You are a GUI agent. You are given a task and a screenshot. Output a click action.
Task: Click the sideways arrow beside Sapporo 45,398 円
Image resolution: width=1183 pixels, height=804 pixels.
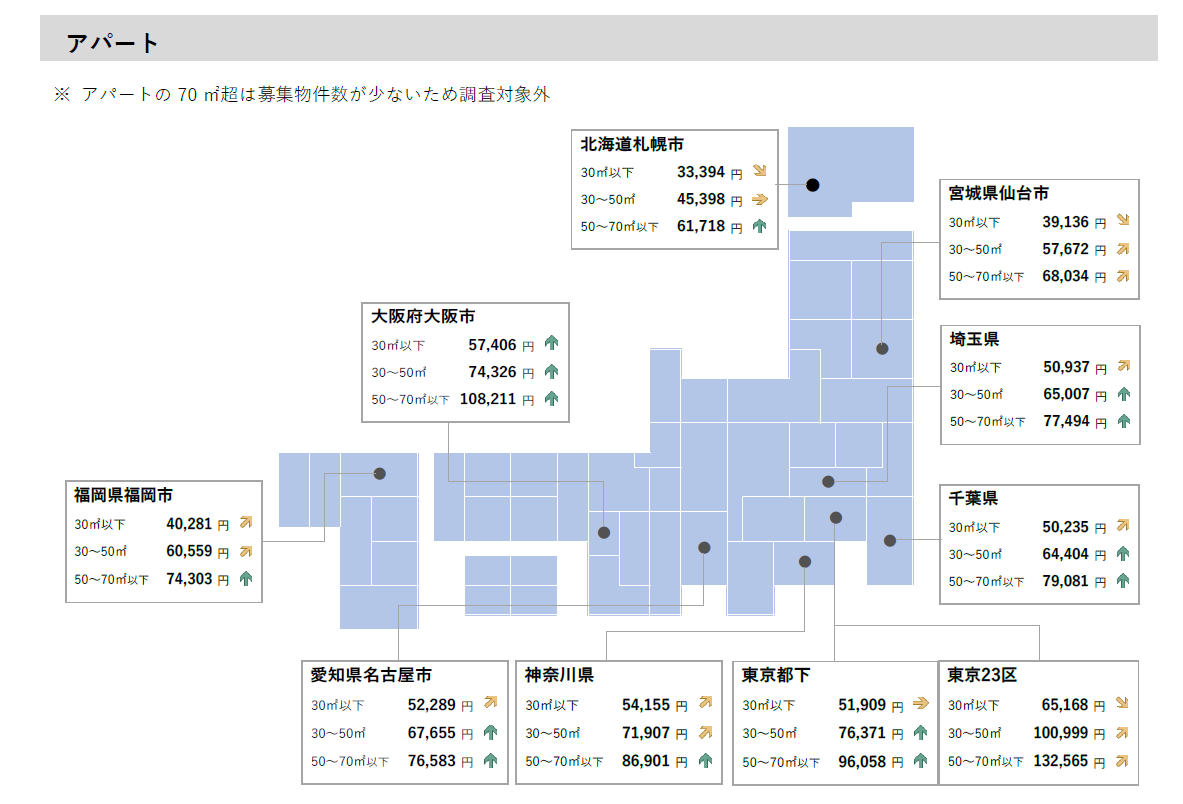tap(759, 199)
